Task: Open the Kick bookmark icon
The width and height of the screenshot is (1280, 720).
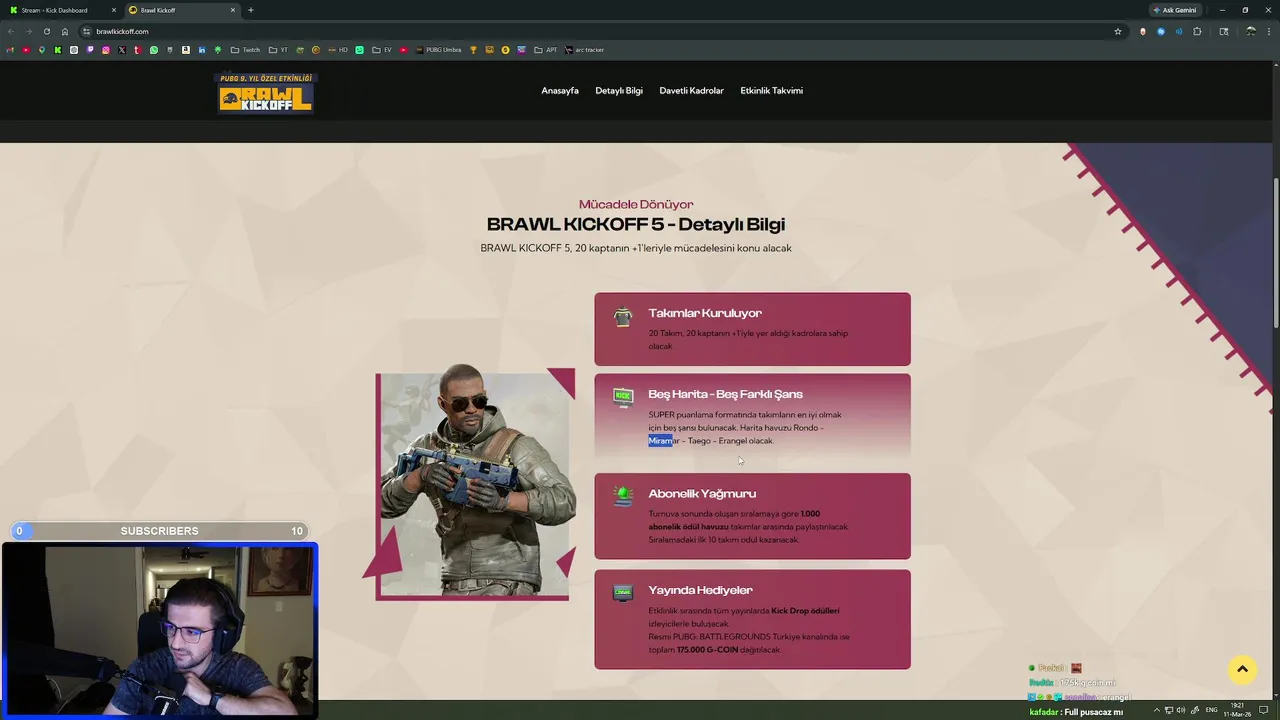Action: point(58,50)
